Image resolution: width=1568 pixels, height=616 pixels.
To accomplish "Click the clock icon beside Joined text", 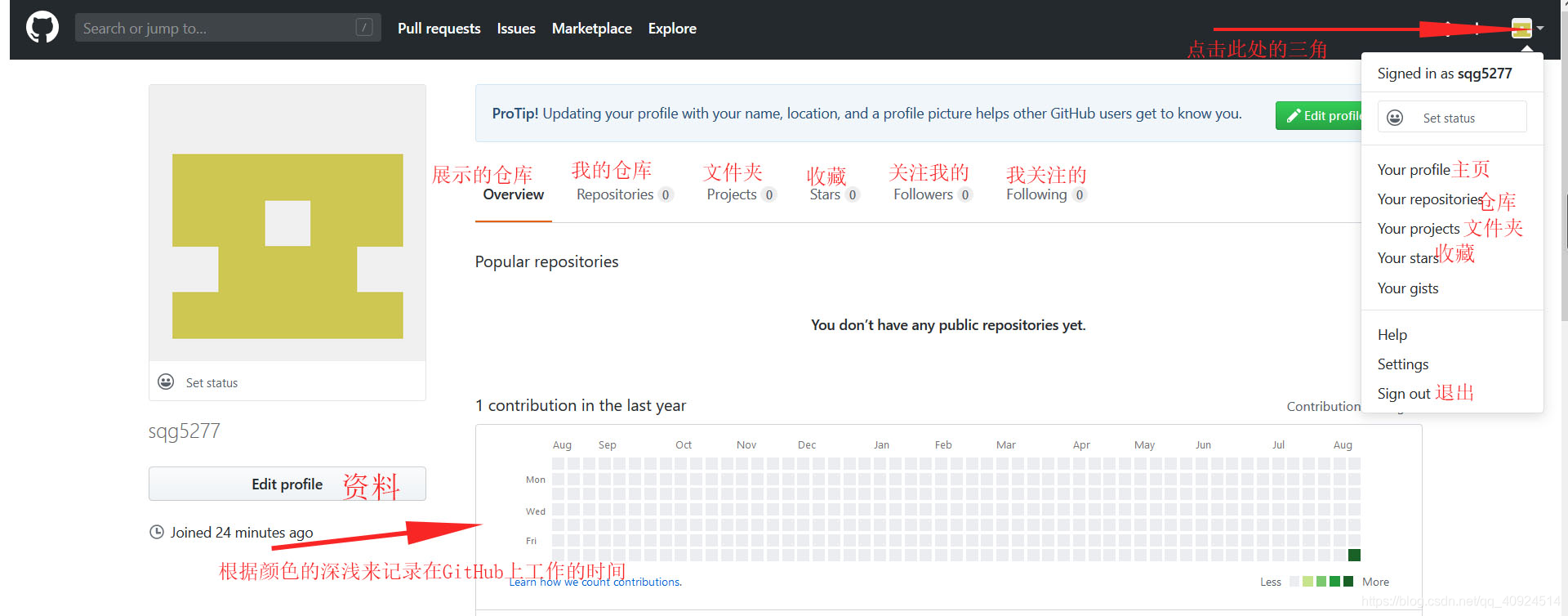I will click(x=157, y=532).
